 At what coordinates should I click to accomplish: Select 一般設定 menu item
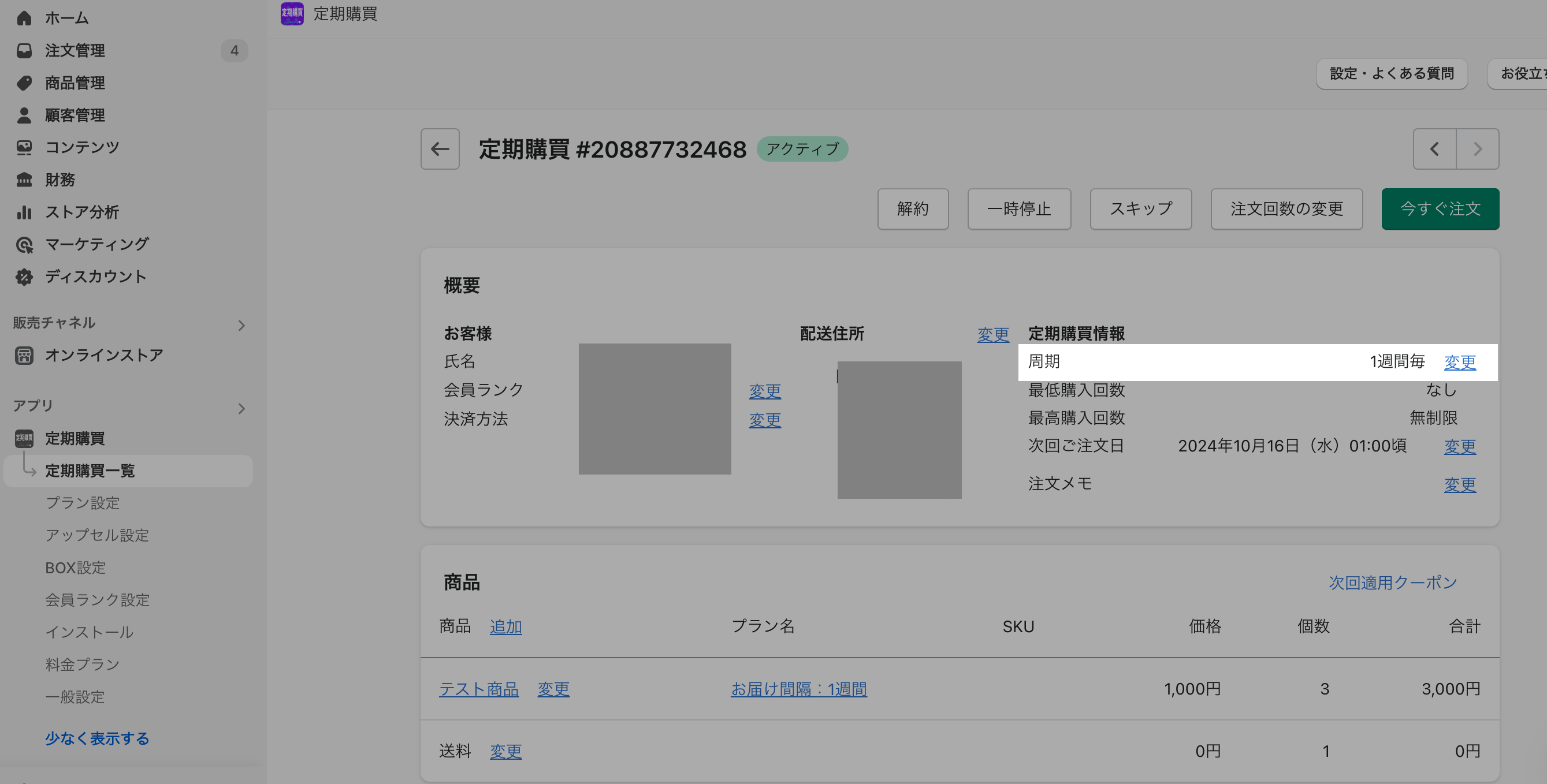point(75,697)
